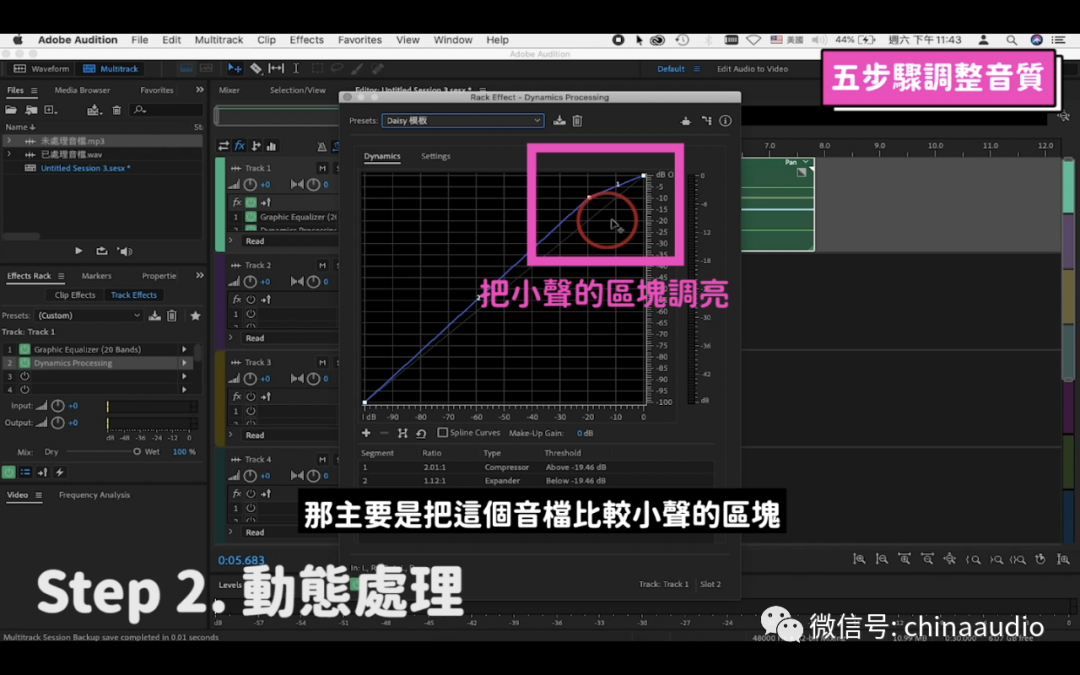Save the Dynamics Processing preset

point(559,121)
